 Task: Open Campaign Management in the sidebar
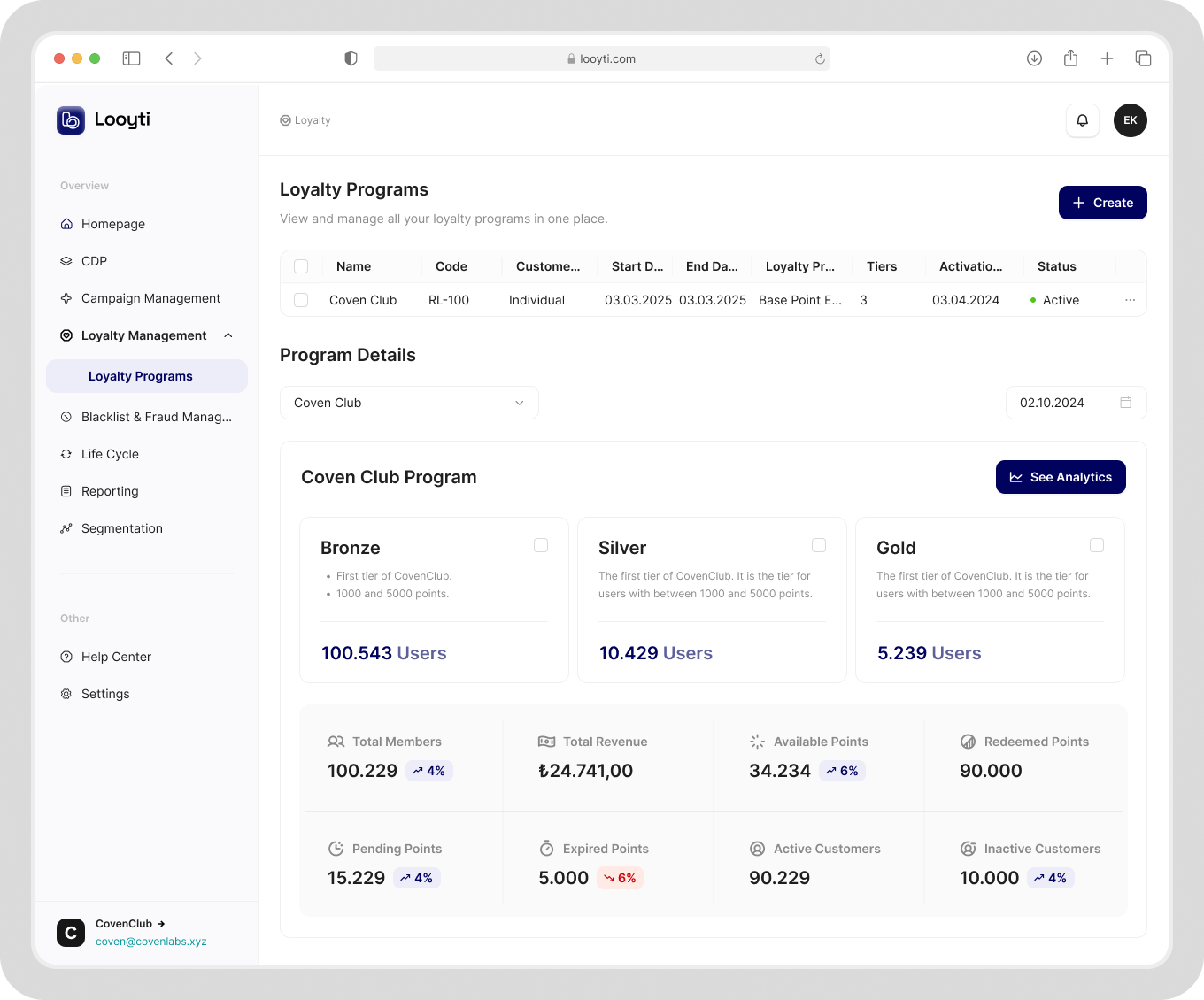tap(150, 298)
